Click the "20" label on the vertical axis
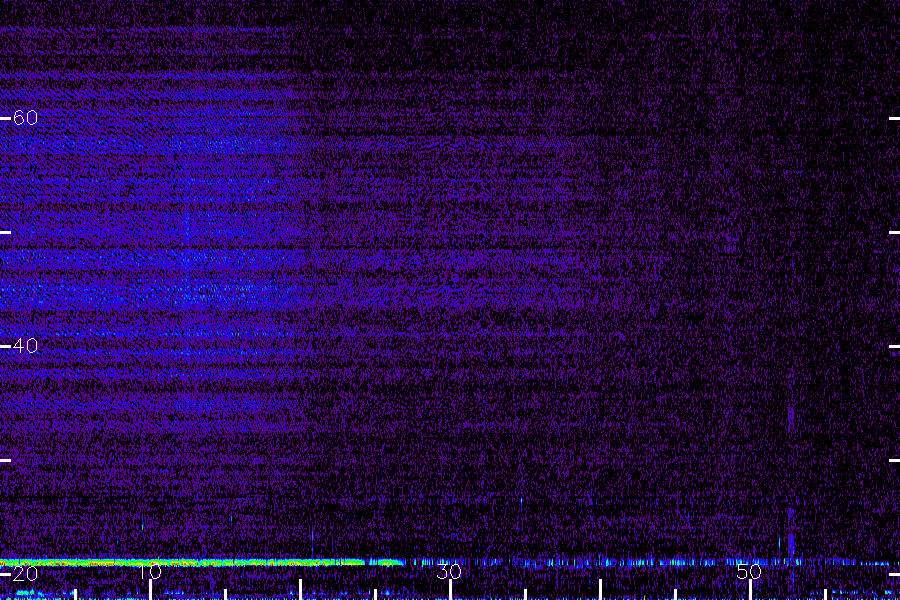 pos(25,573)
